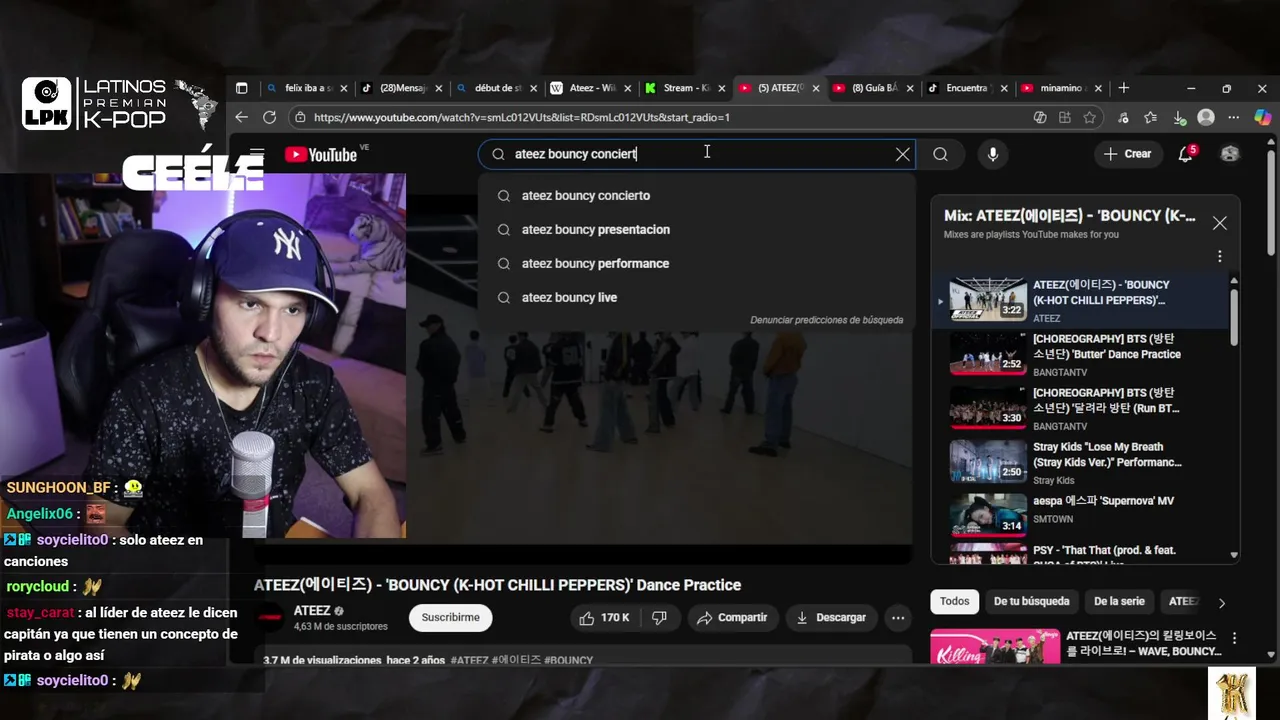The image size is (1280, 720).
Task: Clear the YouTube search box text
Action: tap(903, 154)
